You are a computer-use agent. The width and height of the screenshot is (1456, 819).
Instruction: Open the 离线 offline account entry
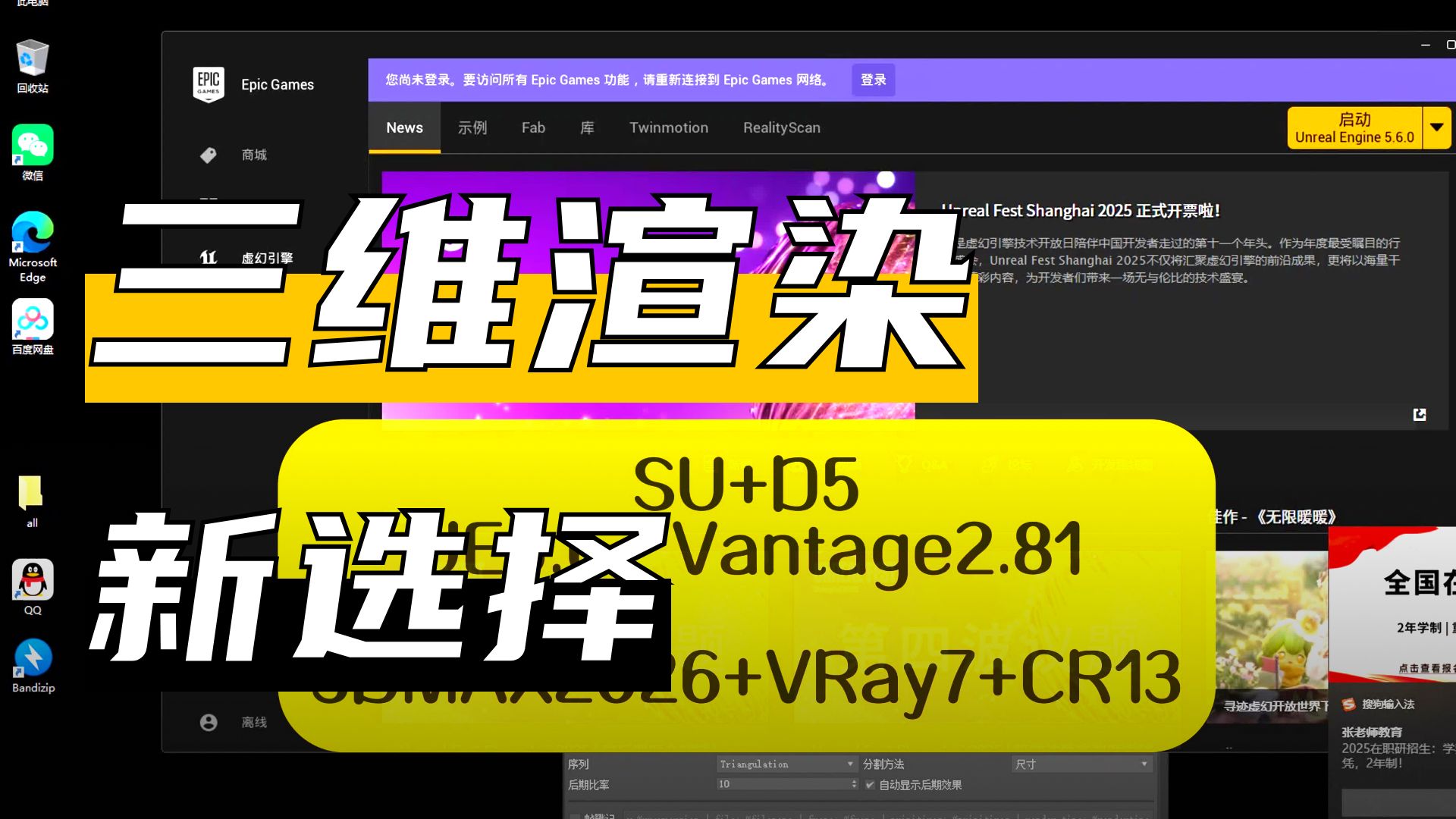point(254,722)
